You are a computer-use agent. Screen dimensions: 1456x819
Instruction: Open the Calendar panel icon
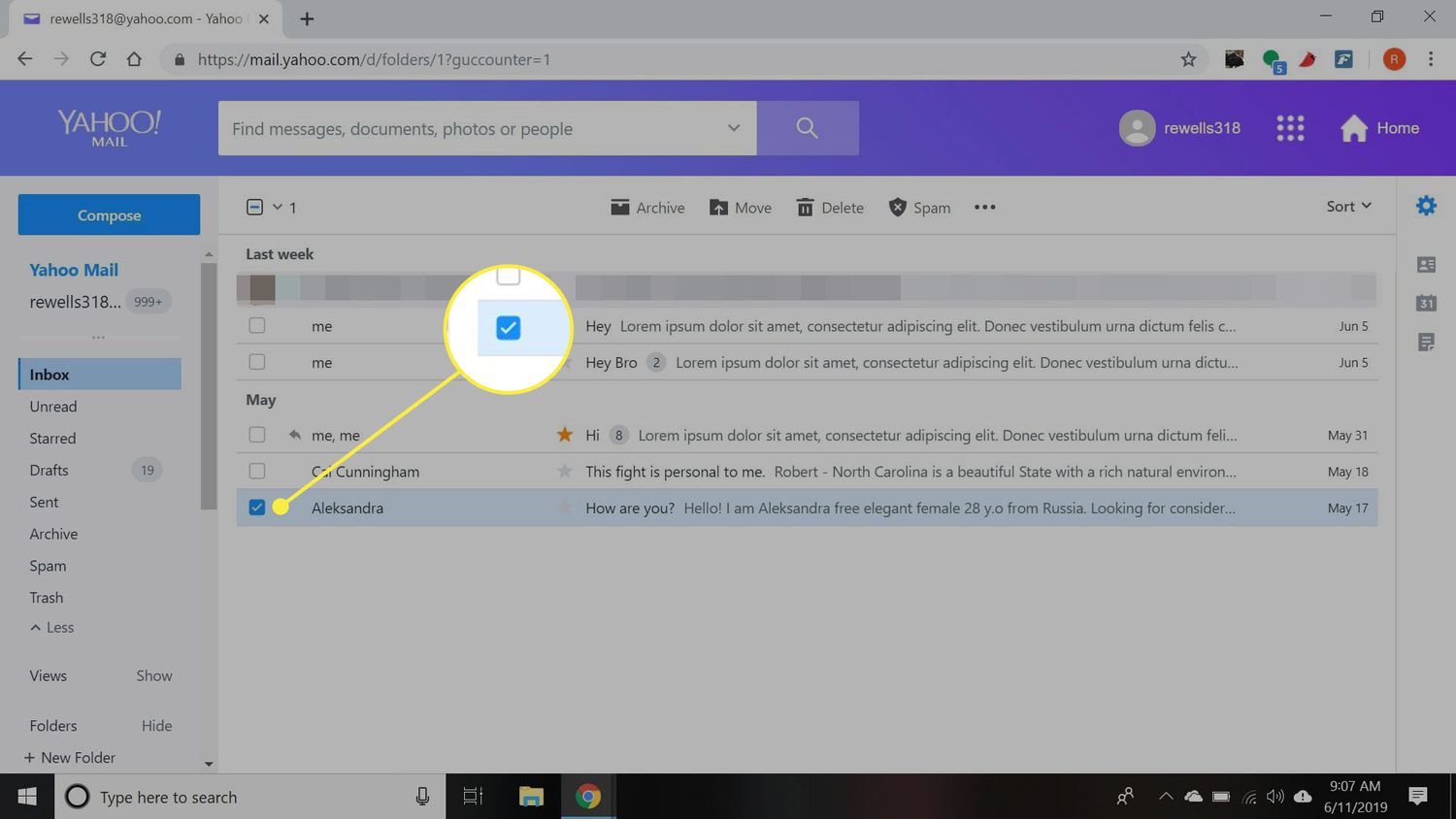pos(1426,303)
